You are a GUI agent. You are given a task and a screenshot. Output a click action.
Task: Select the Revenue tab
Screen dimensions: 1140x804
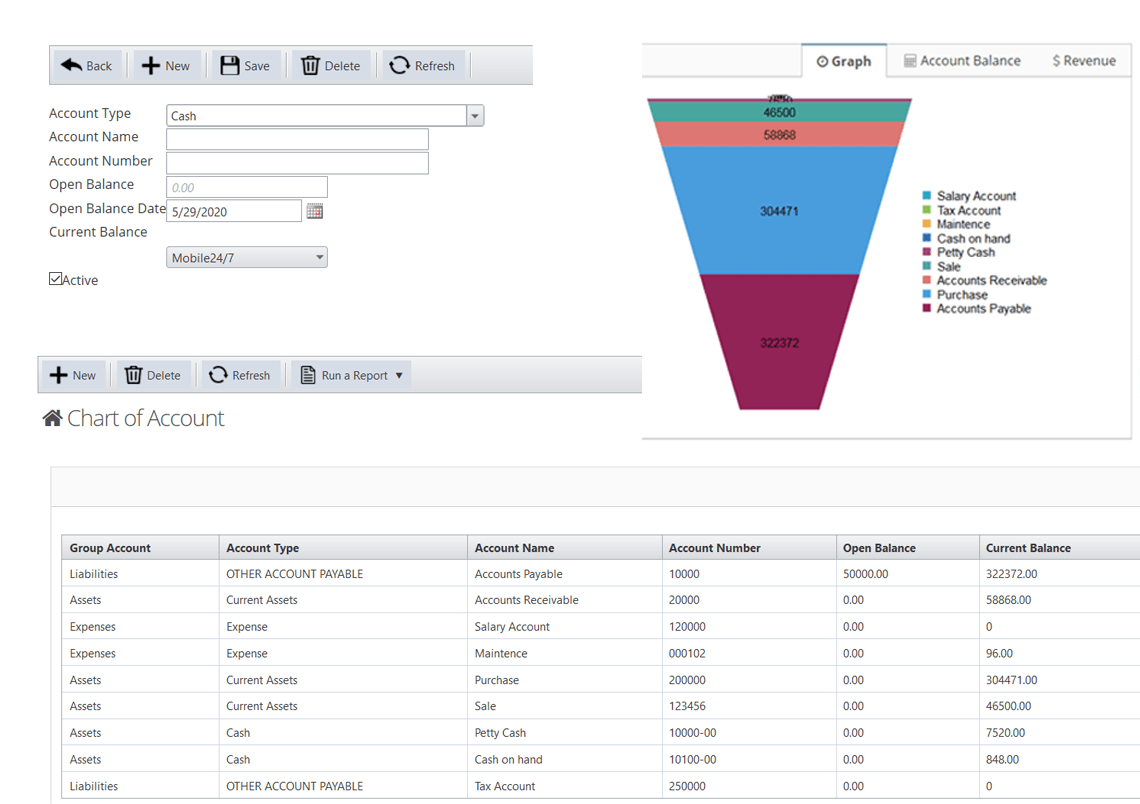point(1084,60)
